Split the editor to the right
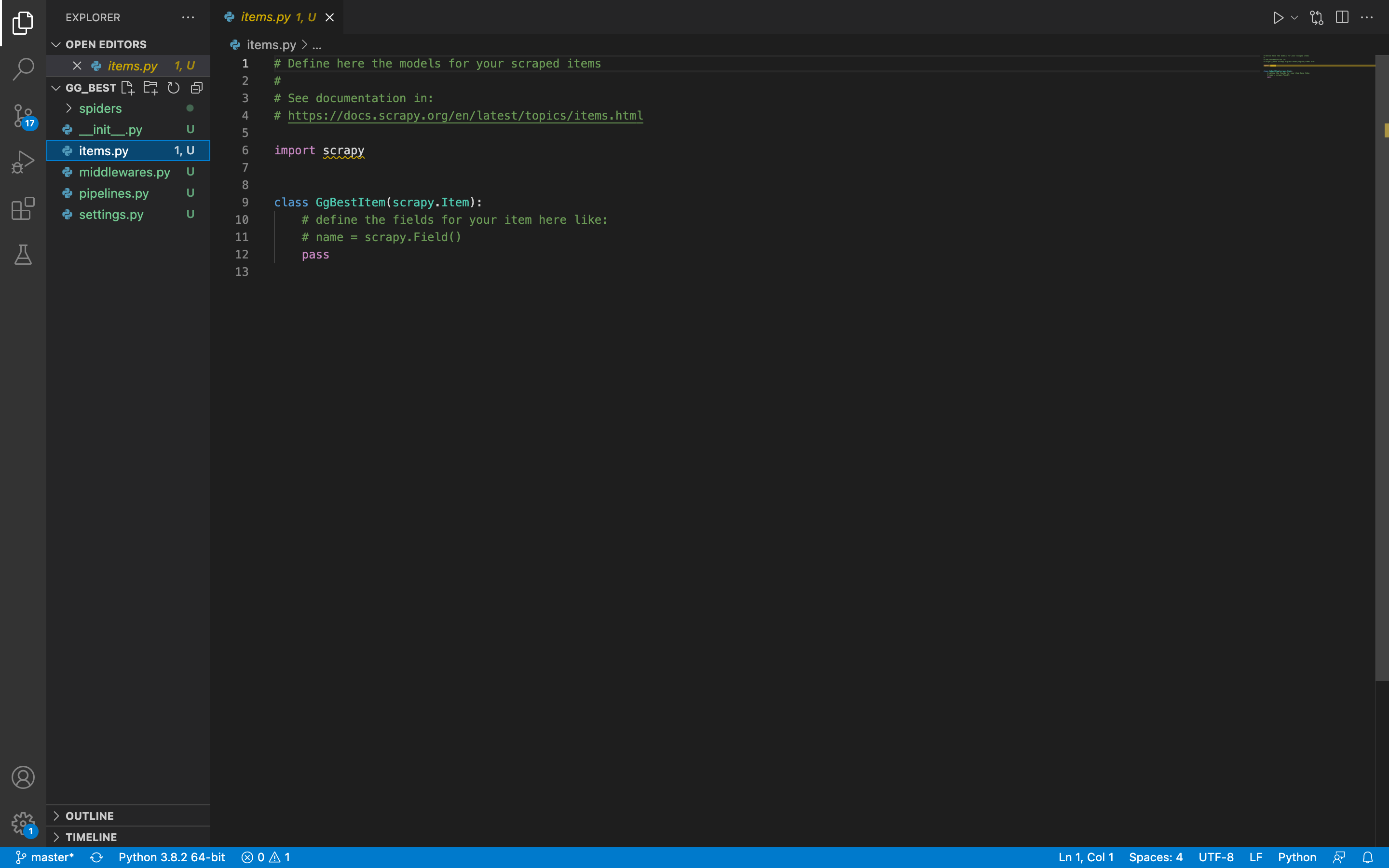The image size is (1389, 868). tap(1342, 18)
